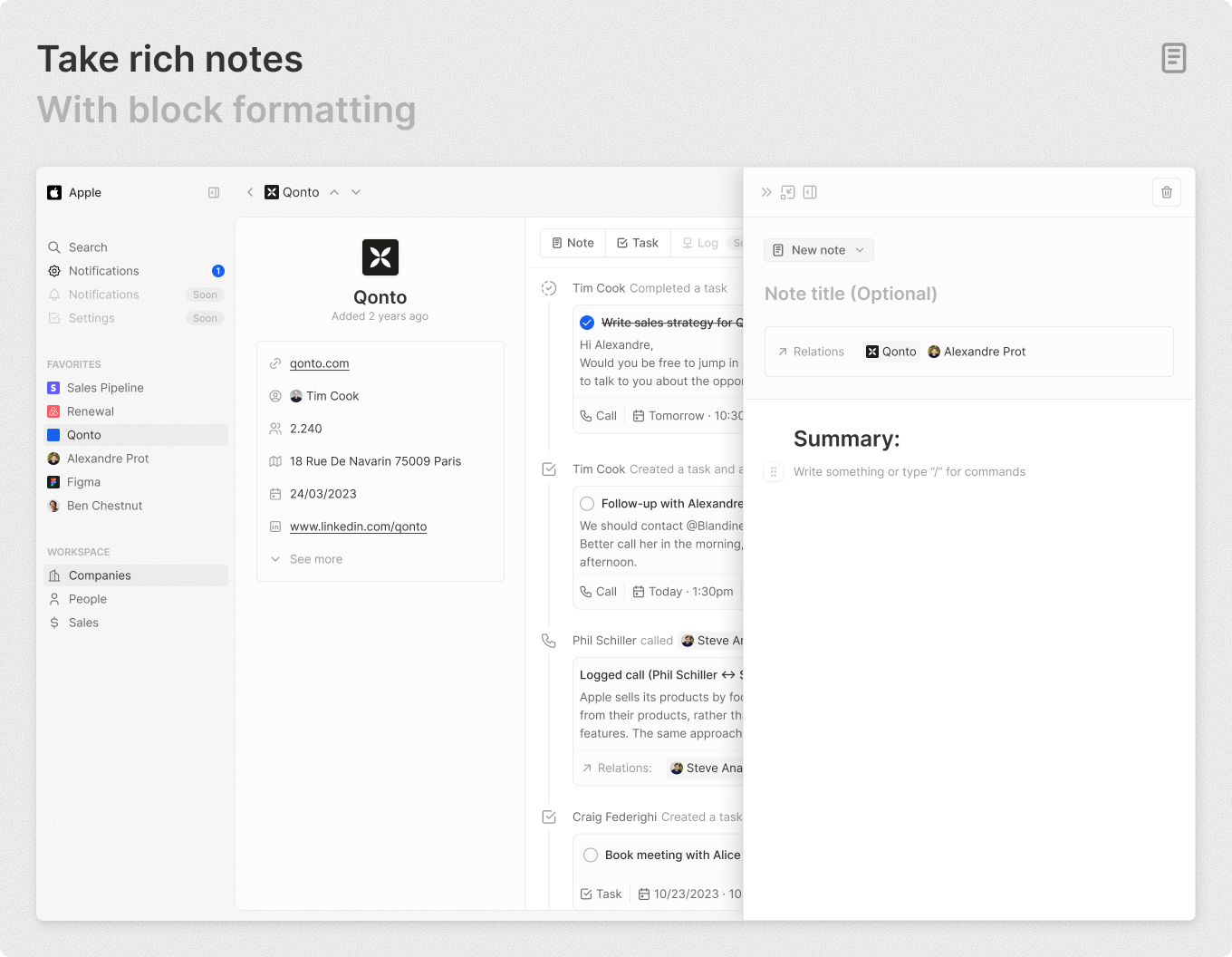Mark 'Follow-up with Alexandre' task complete
The width and height of the screenshot is (1232, 957).
click(587, 504)
